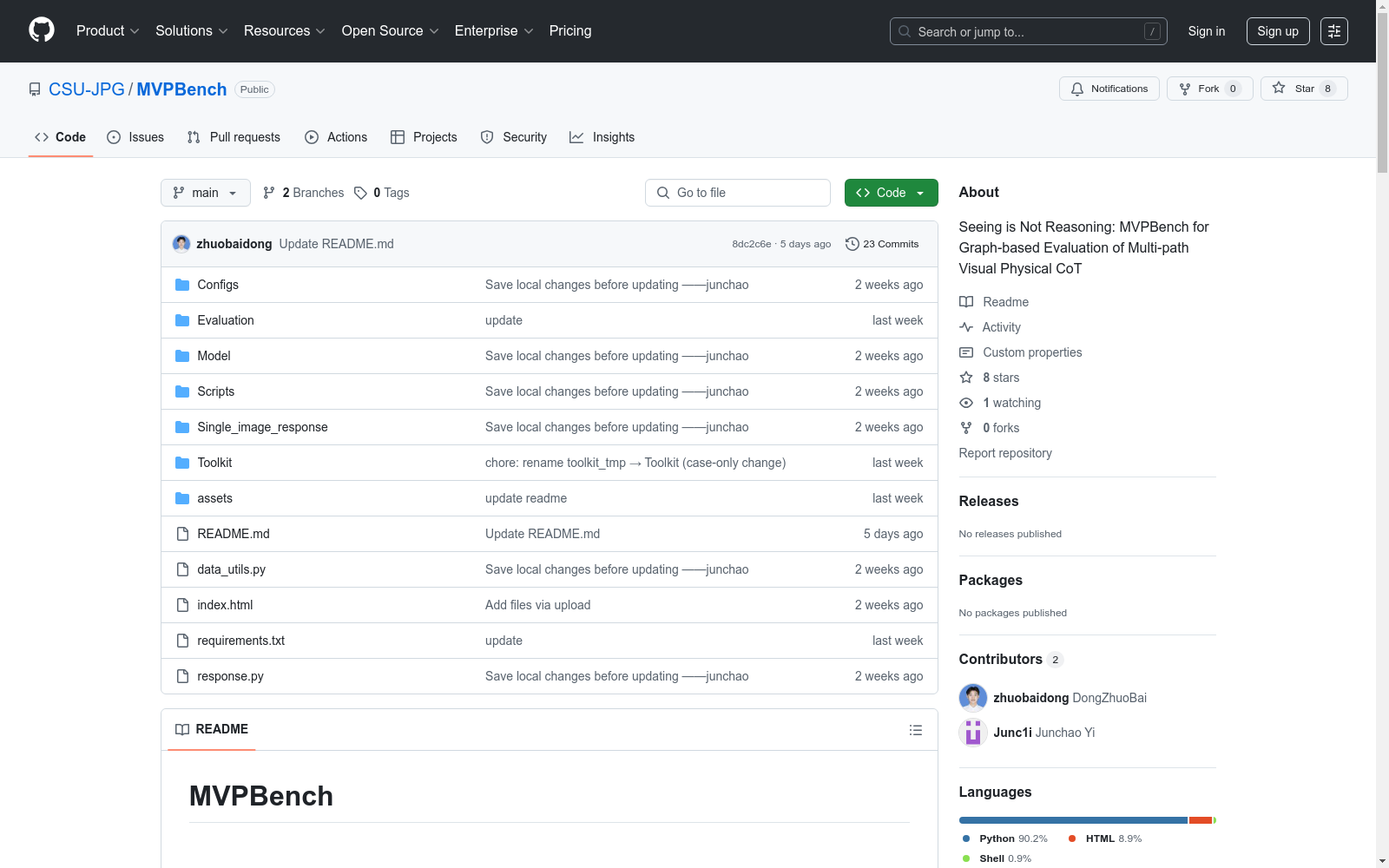Open the Code tab
The width and height of the screenshot is (1389, 868).
pyautogui.click(x=61, y=137)
